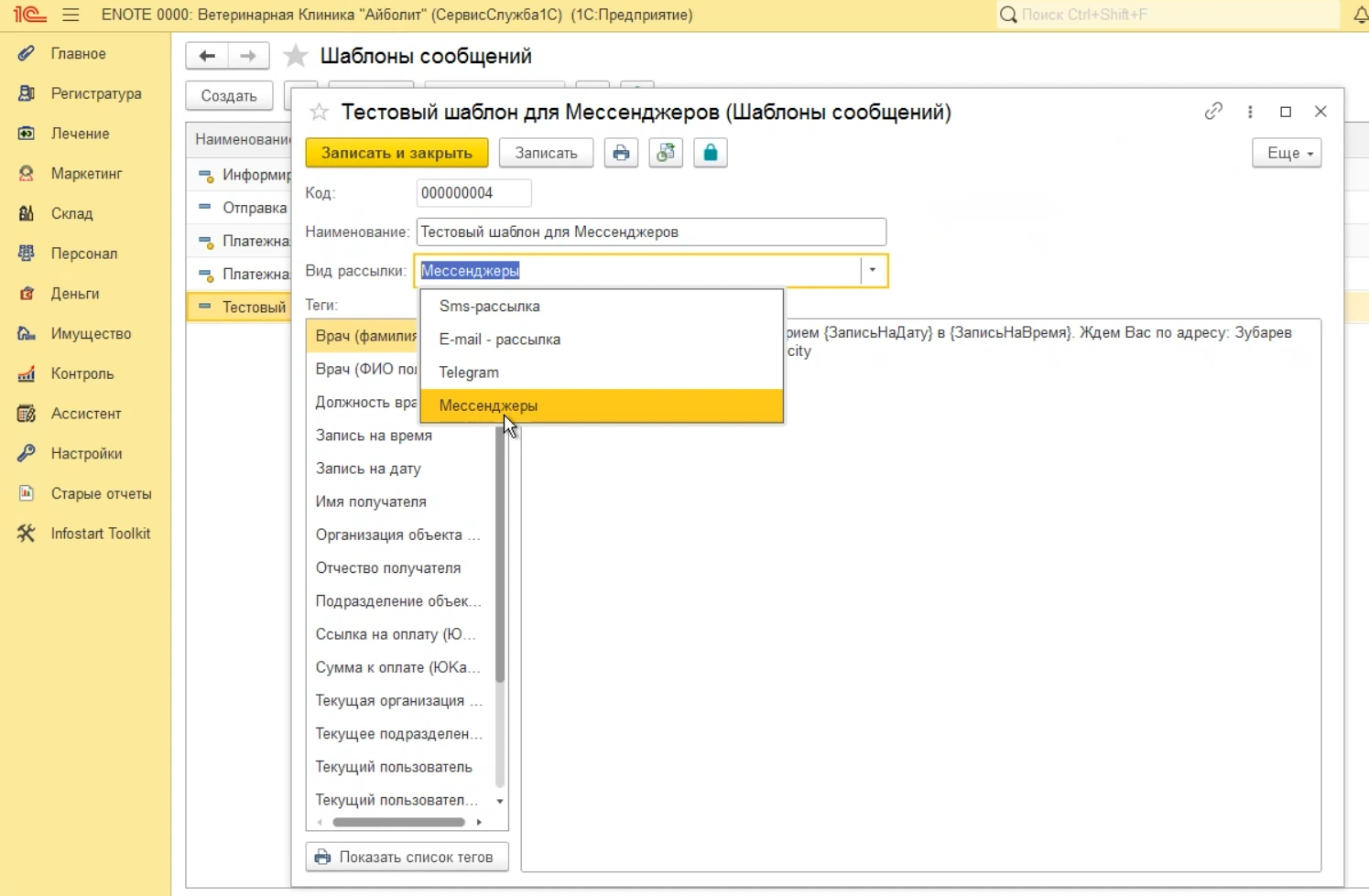Click the Настройки wrench icon
The image size is (1369, 896).
tap(27, 453)
